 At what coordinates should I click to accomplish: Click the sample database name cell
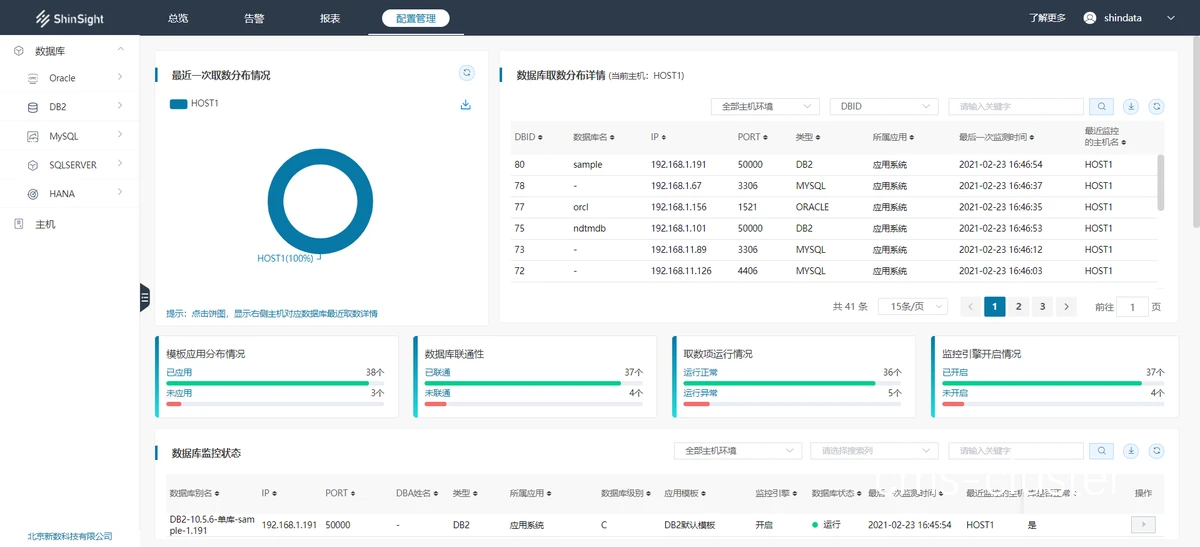(588, 164)
